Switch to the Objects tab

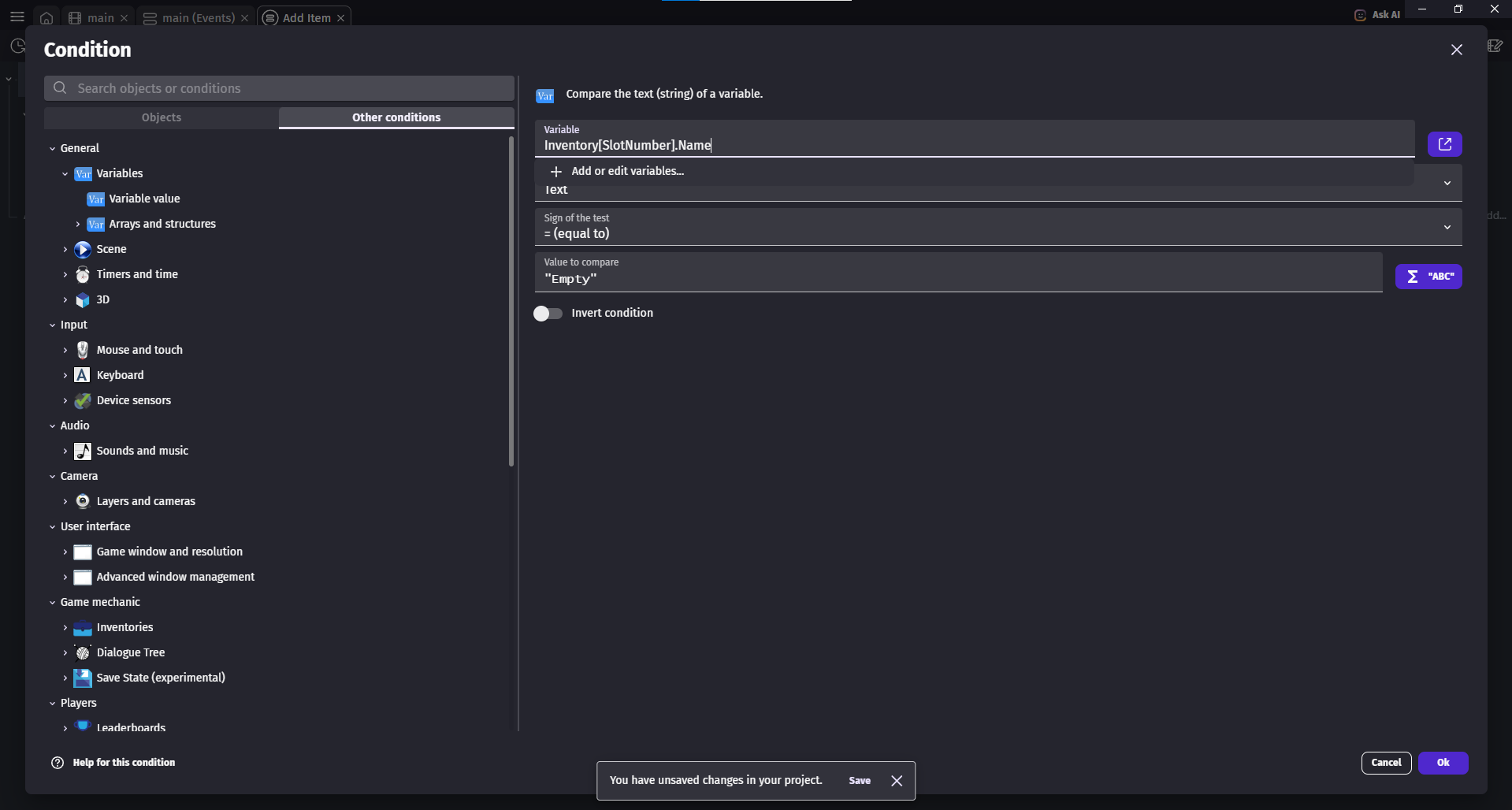[162, 117]
